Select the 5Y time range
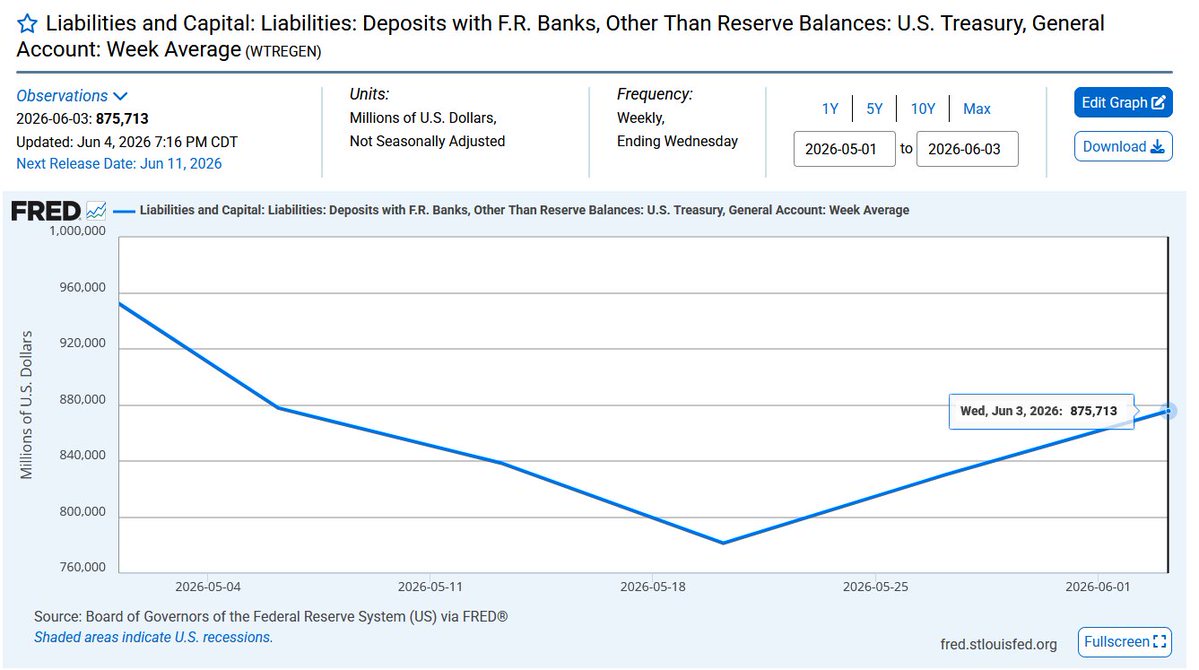1199x670 pixels. [874, 109]
